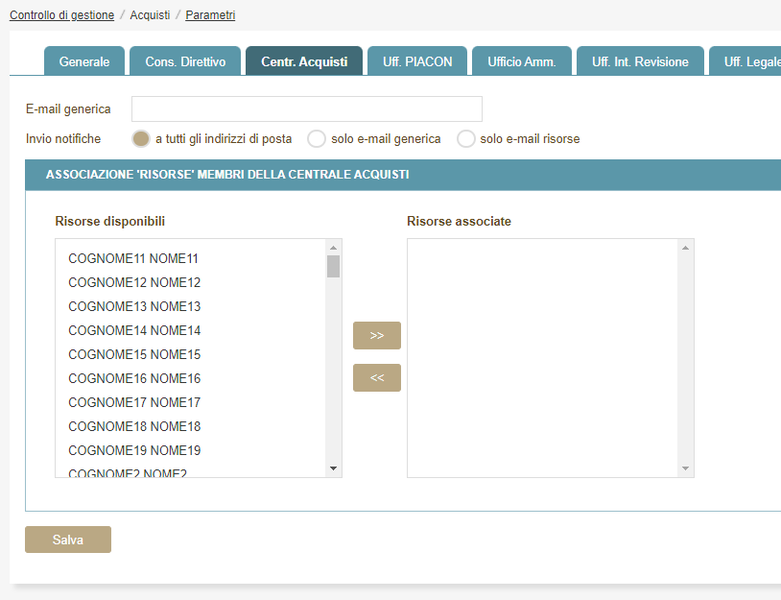The image size is (781, 600).
Task: Choose 'solo e-mail risorse' radio option
Action: coord(466,139)
